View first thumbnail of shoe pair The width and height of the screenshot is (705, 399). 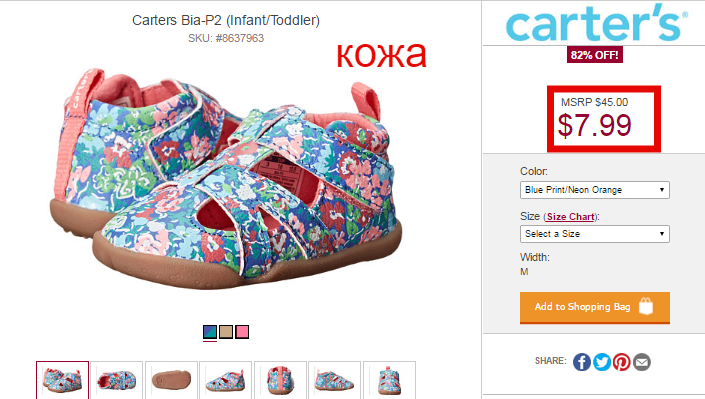(62, 380)
